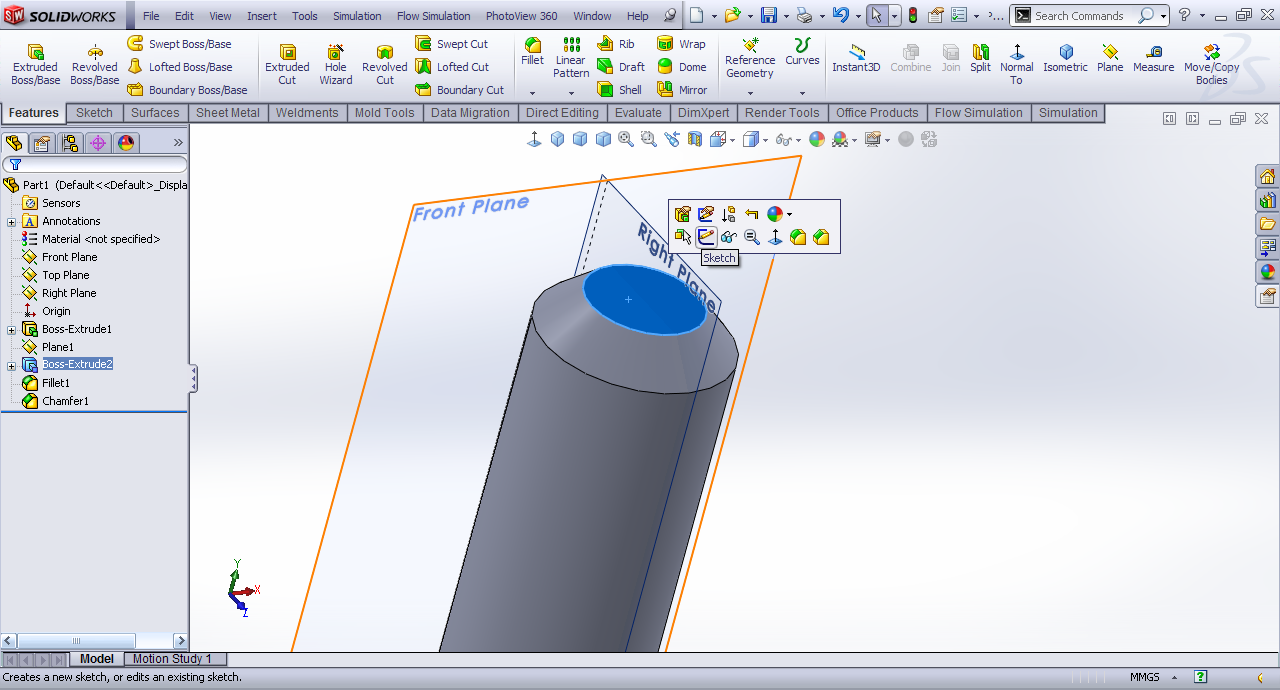This screenshot has height=690, width=1280.
Task: Click the MMGS unit system in status bar
Action: [x=1145, y=677]
